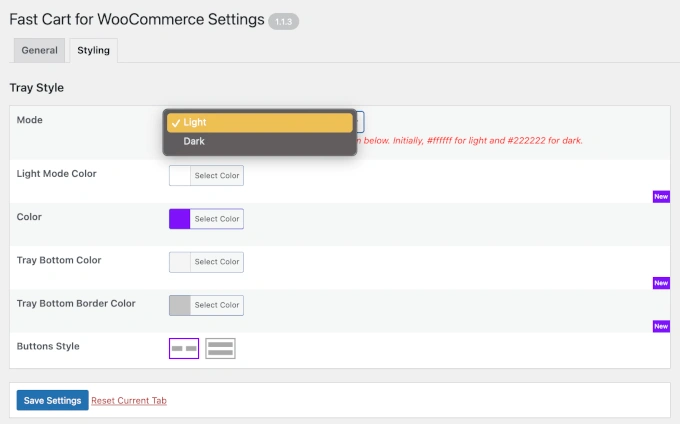The image size is (680, 424).
Task: Open the Styling tab
Action: click(x=93, y=50)
